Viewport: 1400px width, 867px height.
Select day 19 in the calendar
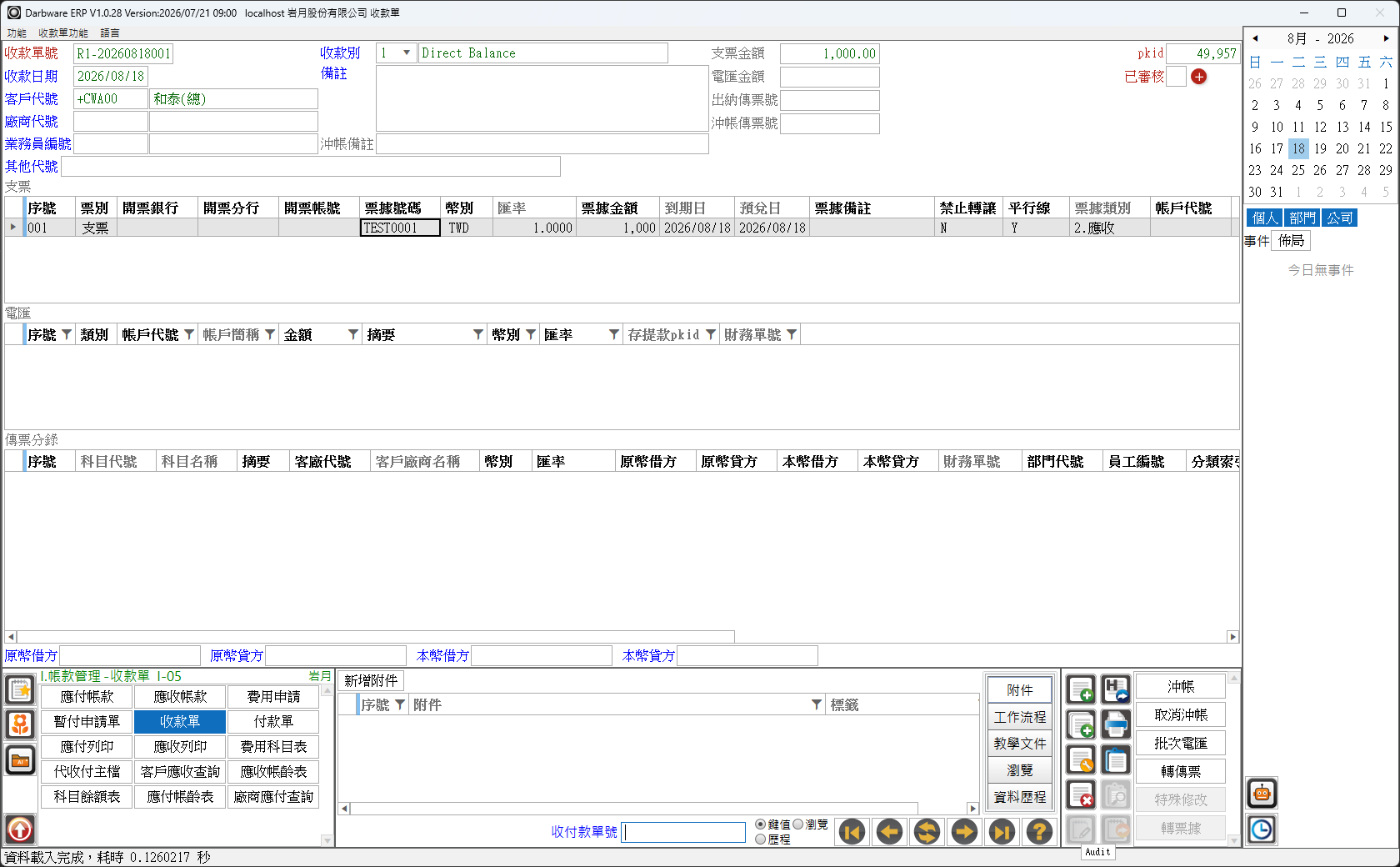click(x=1320, y=148)
